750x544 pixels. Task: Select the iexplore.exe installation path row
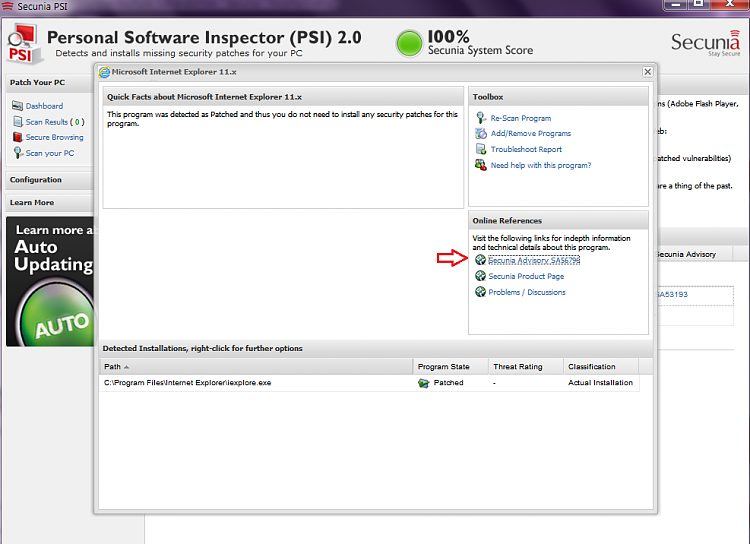[369, 383]
